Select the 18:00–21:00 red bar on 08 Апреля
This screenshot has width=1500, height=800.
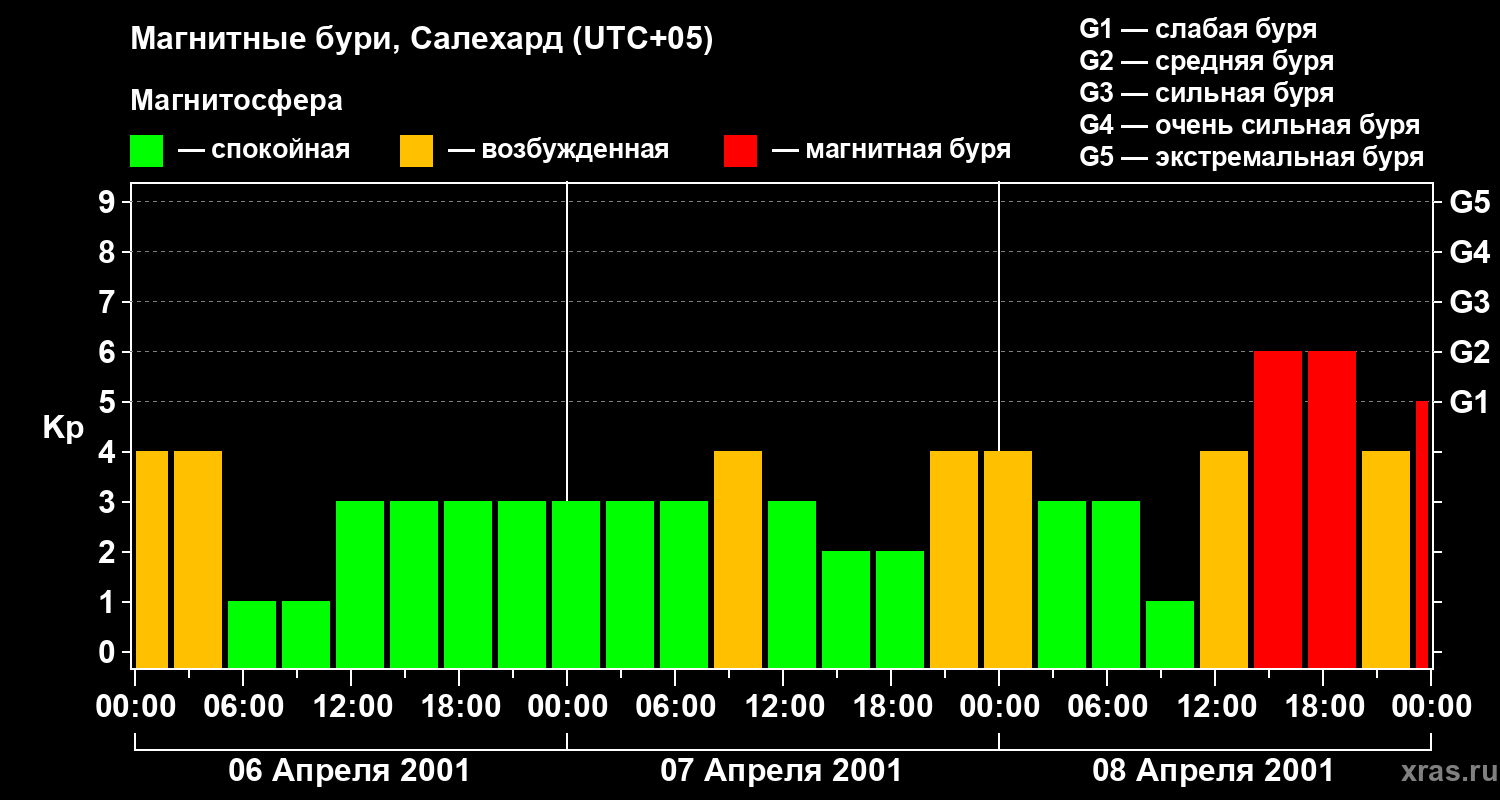pyautogui.click(x=1332, y=510)
